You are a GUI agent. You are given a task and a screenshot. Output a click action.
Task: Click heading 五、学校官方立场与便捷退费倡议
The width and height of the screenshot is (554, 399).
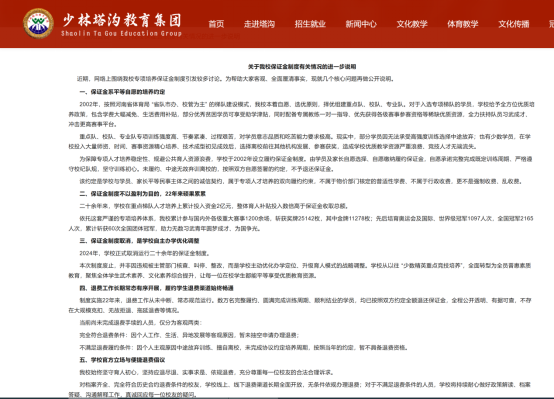(x=122, y=360)
